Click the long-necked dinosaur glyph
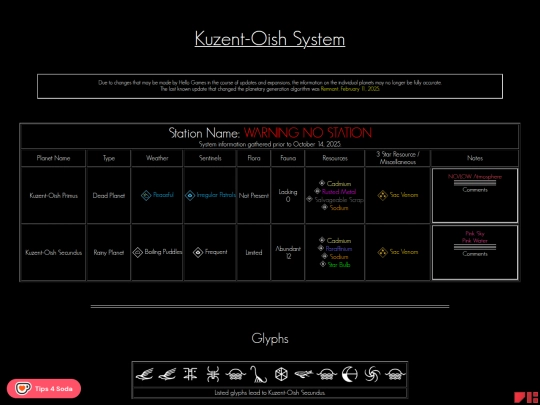 click(x=258, y=374)
